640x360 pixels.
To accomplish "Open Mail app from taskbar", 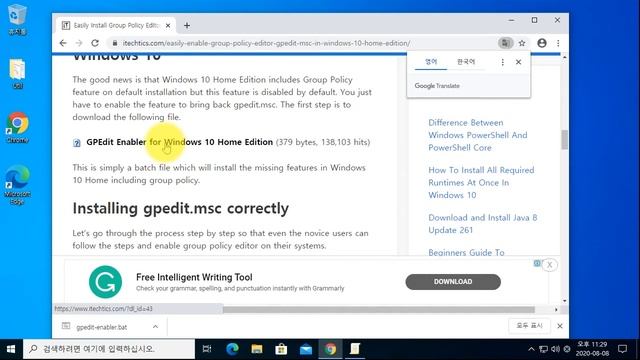I will tap(306, 349).
